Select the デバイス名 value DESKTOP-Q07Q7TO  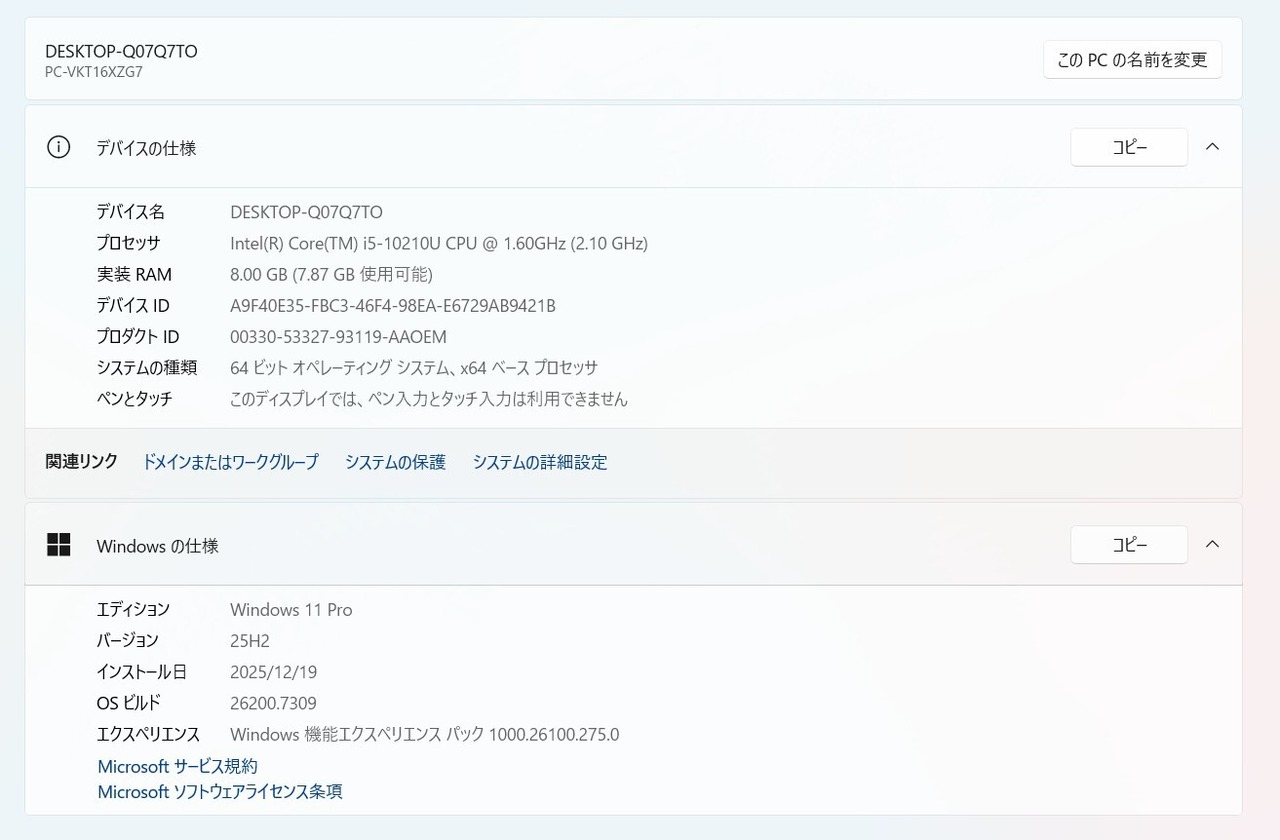(x=306, y=212)
